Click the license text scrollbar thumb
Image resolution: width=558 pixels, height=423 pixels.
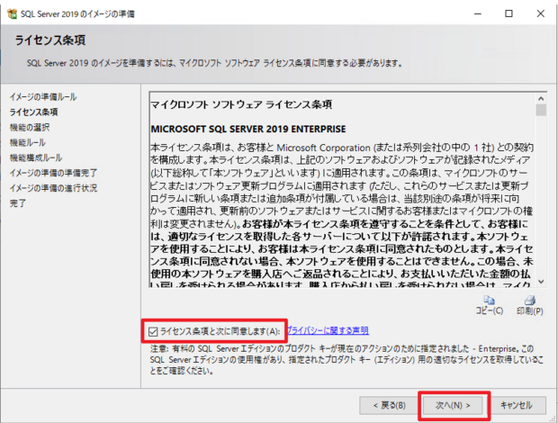point(541,110)
